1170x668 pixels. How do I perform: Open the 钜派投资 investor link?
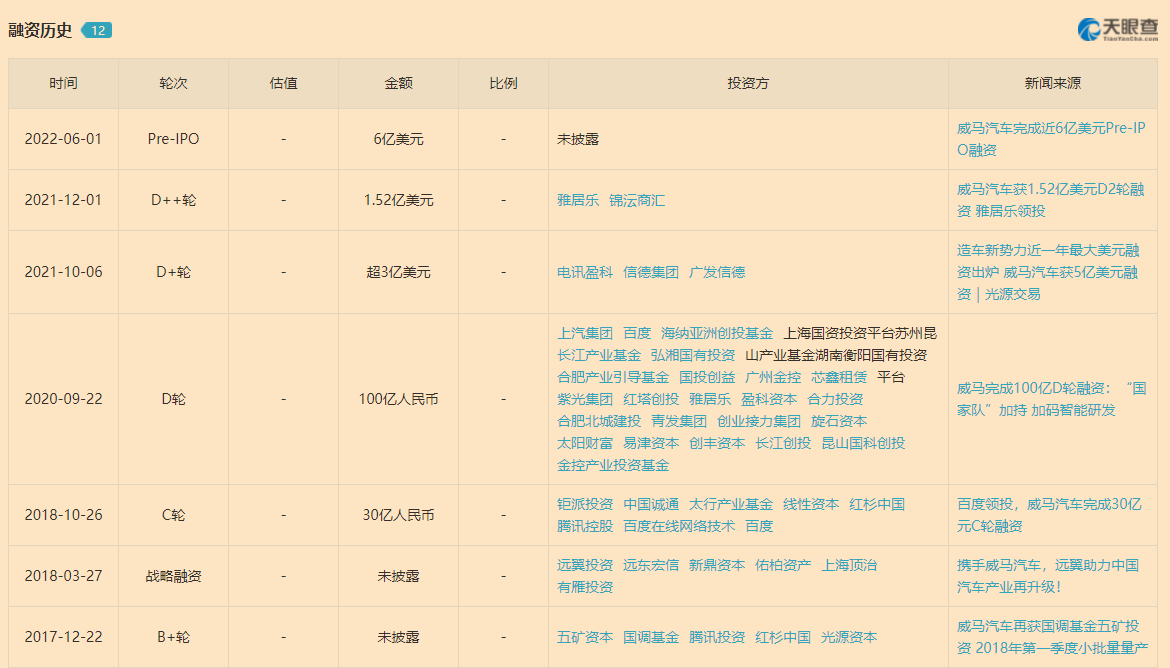point(585,504)
